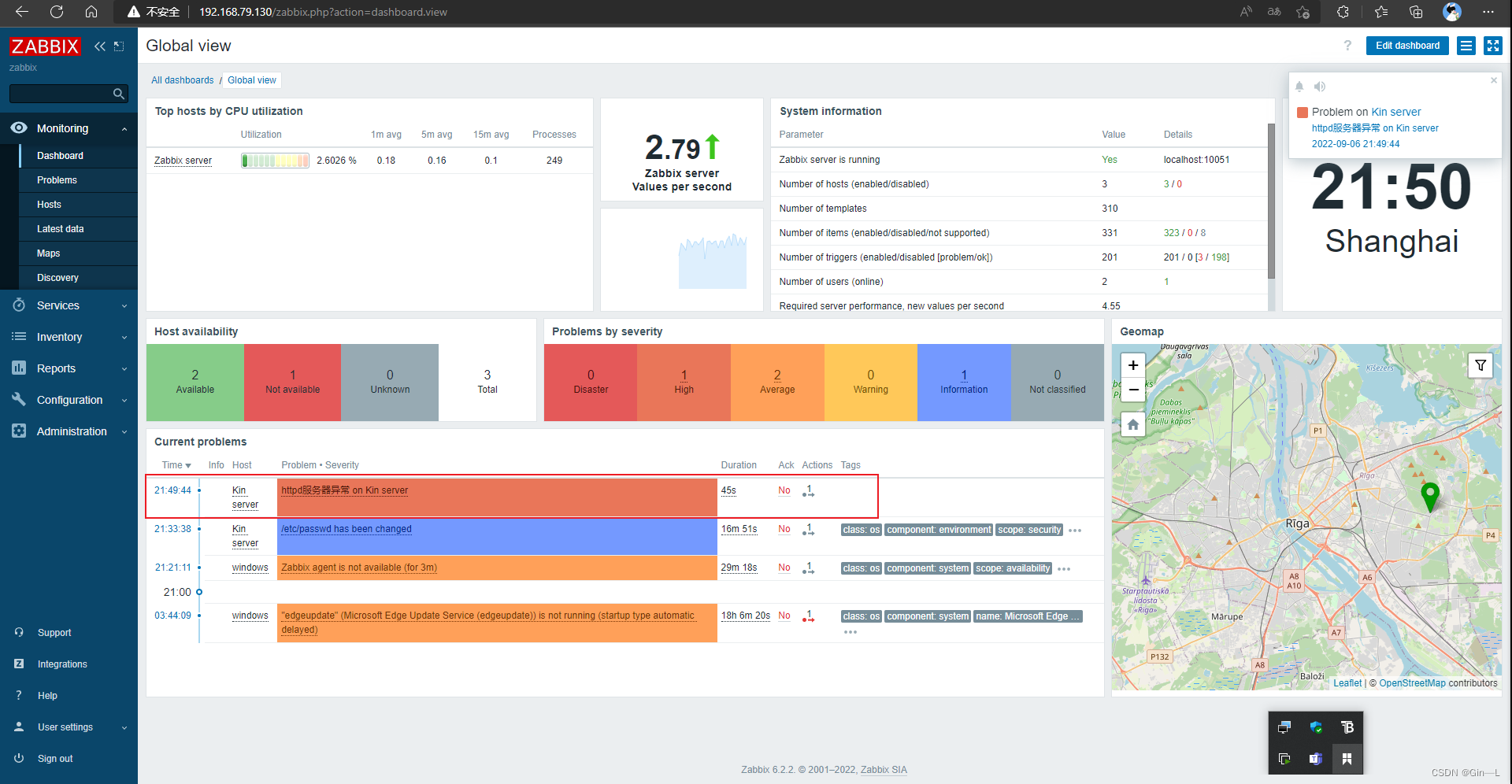Open browser extensions icon
The width and height of the screenshot is (1512, 784).
point(1343,12)
